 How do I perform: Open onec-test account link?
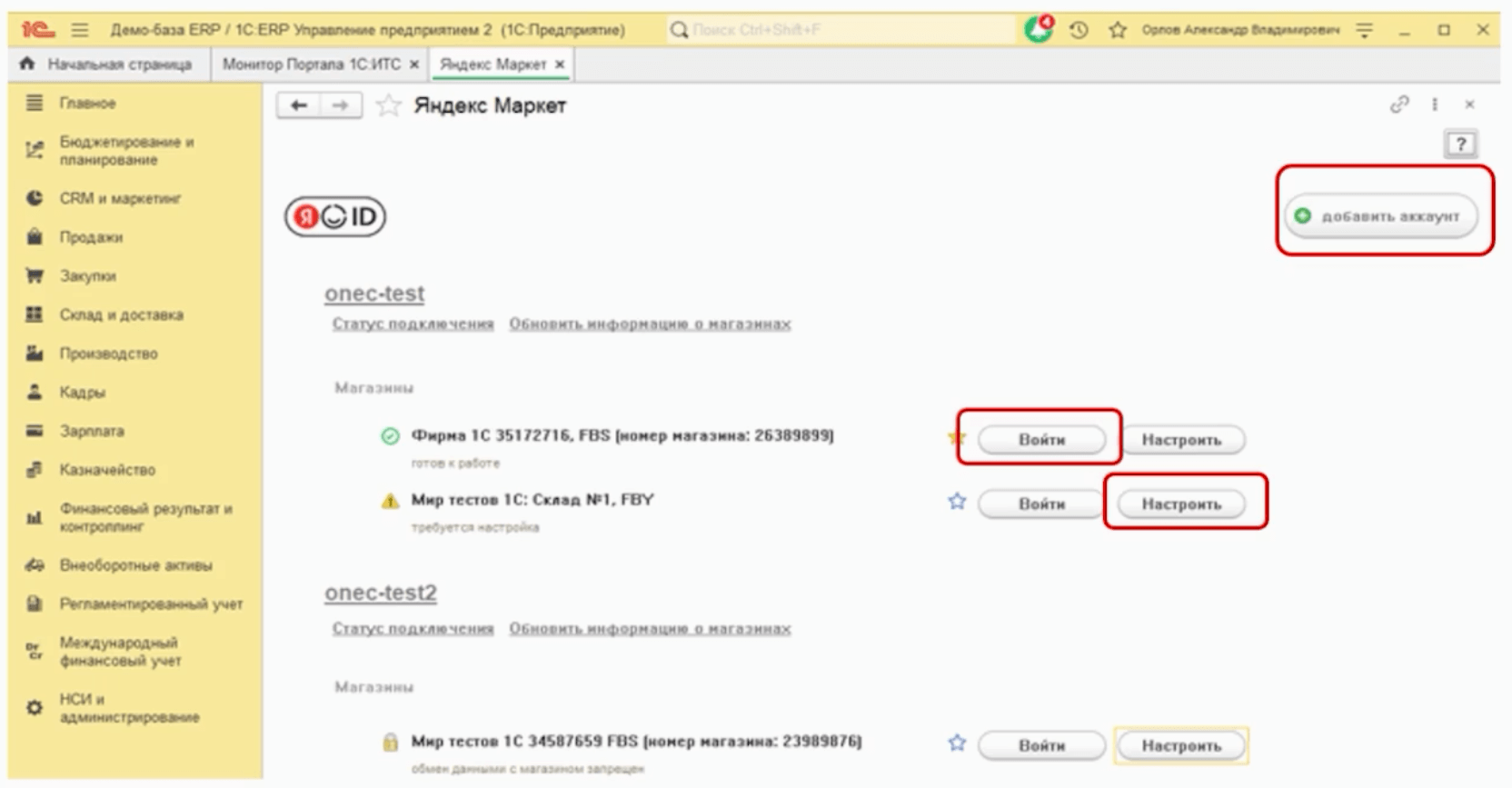tap(374, 294)
